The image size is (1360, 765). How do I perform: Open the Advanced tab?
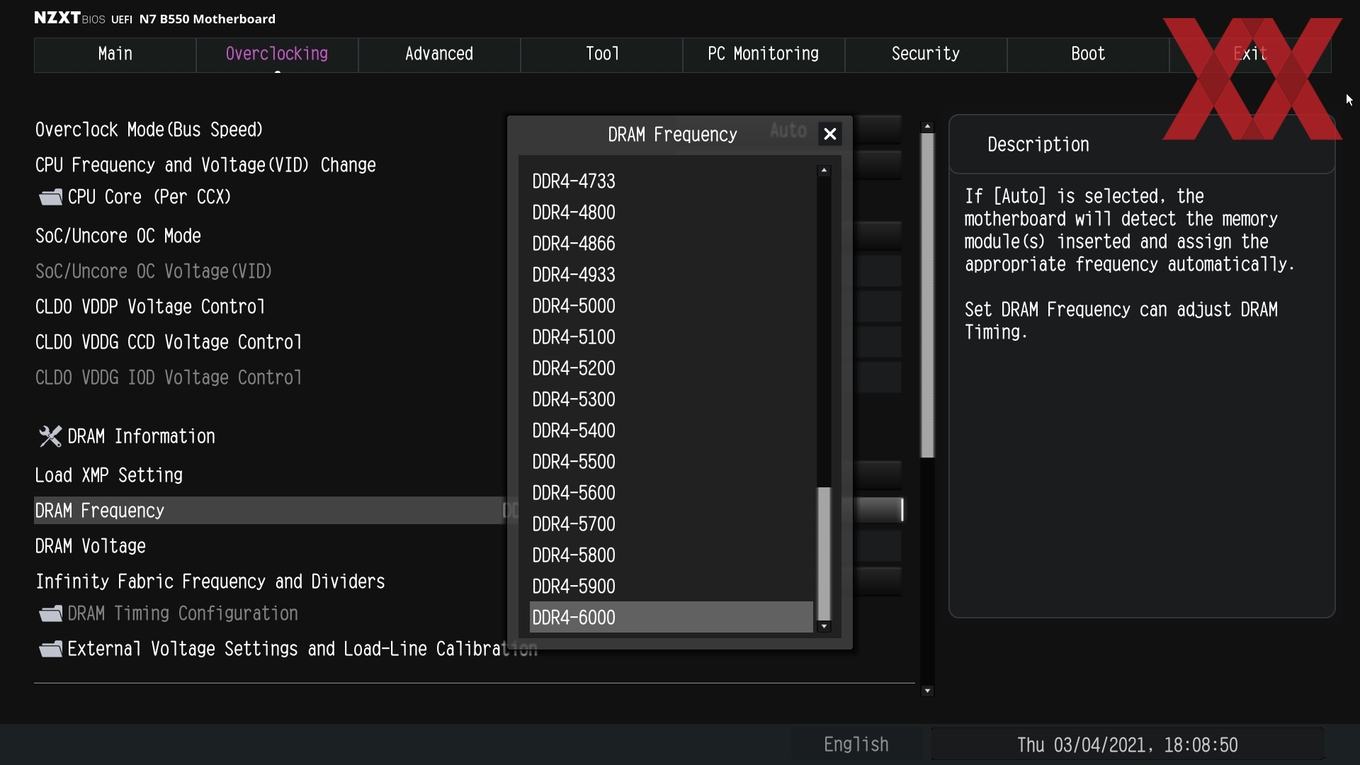pyautogui.click(x=439, y=54)
